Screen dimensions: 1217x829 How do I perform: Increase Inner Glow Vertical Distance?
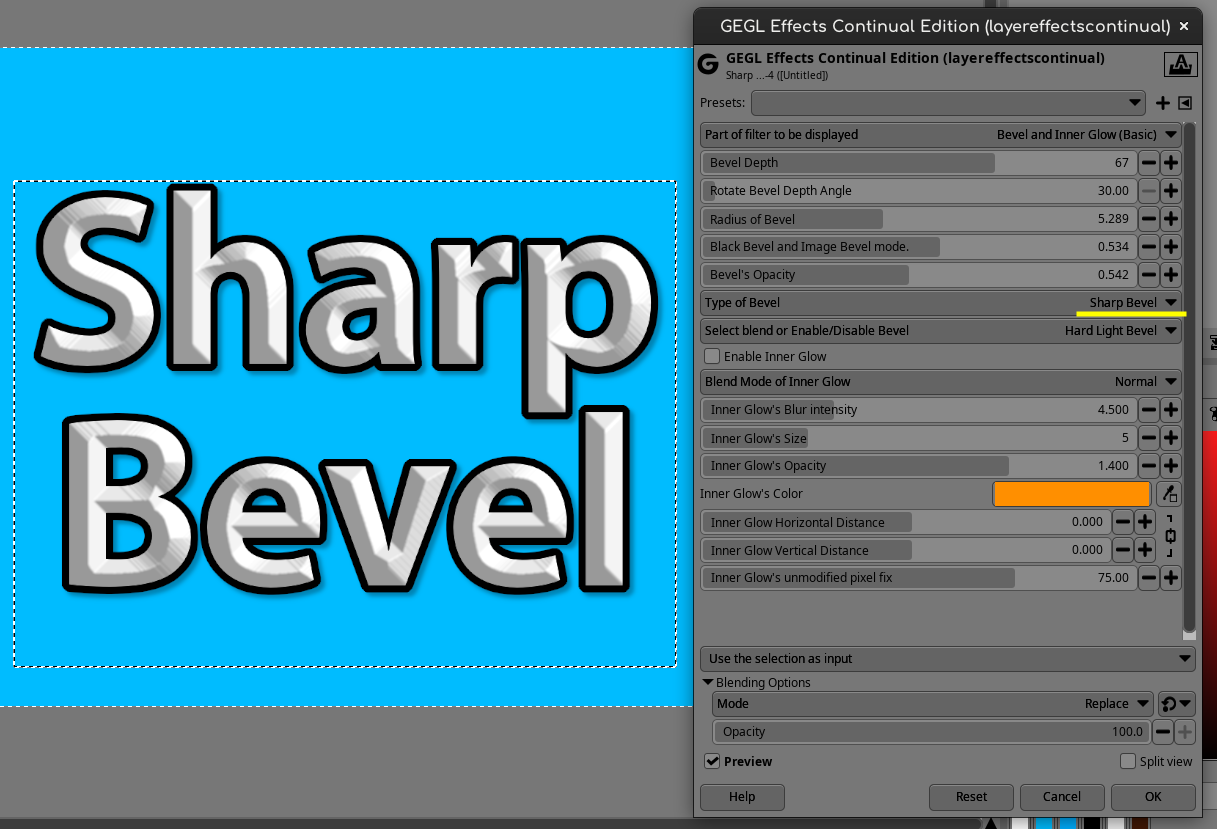point(1145,550)
